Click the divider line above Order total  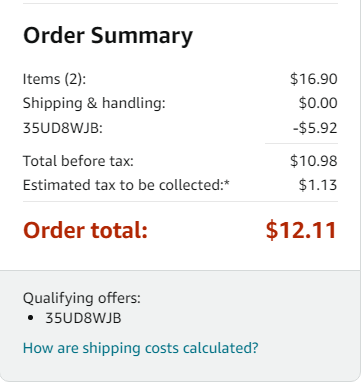[x=180, y=201]
